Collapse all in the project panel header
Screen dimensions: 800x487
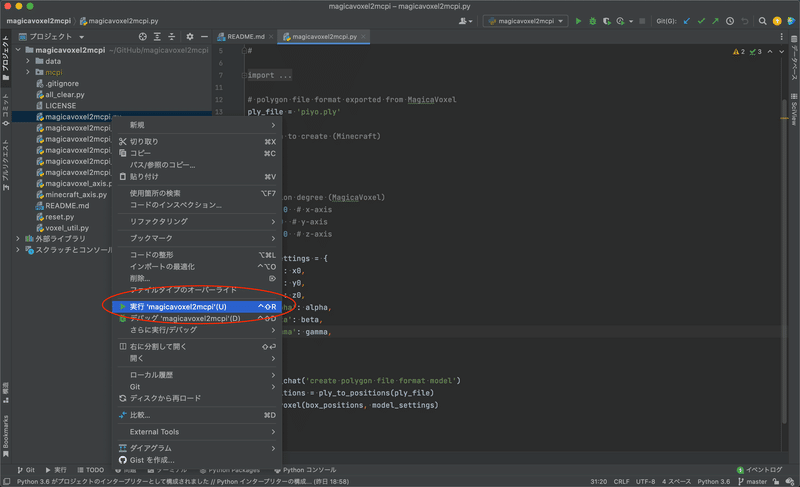point(171,37)
